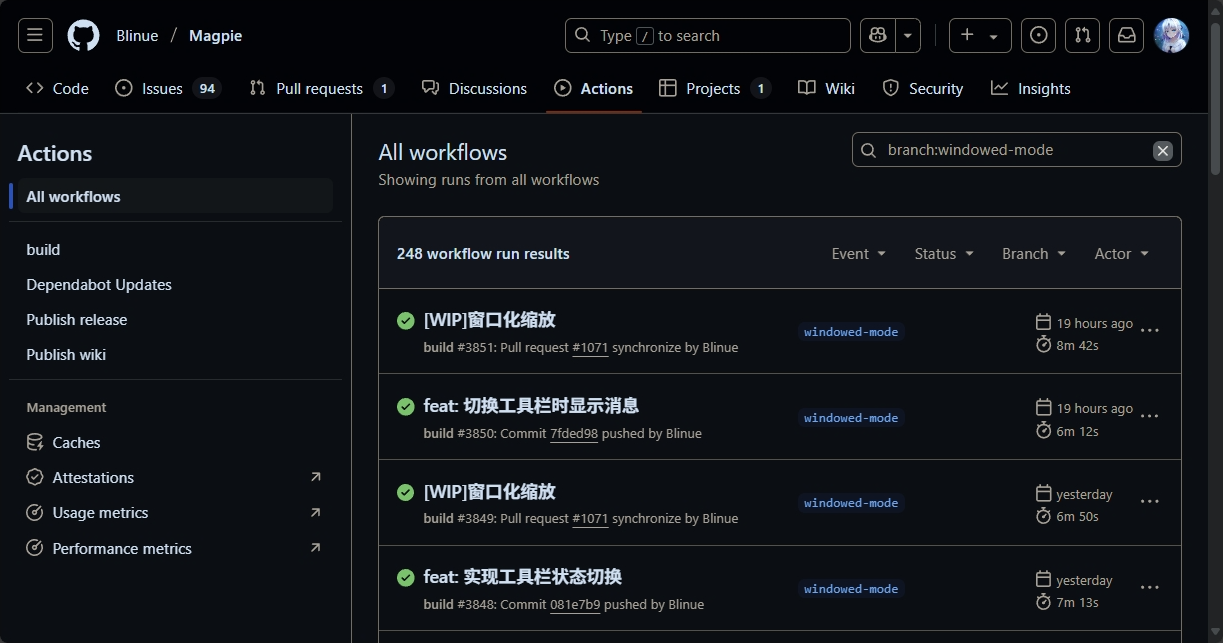The height and width of the screenshot is (643, 1223).
Task: Open the user avatar profile menu
Action: point(1171,36)
